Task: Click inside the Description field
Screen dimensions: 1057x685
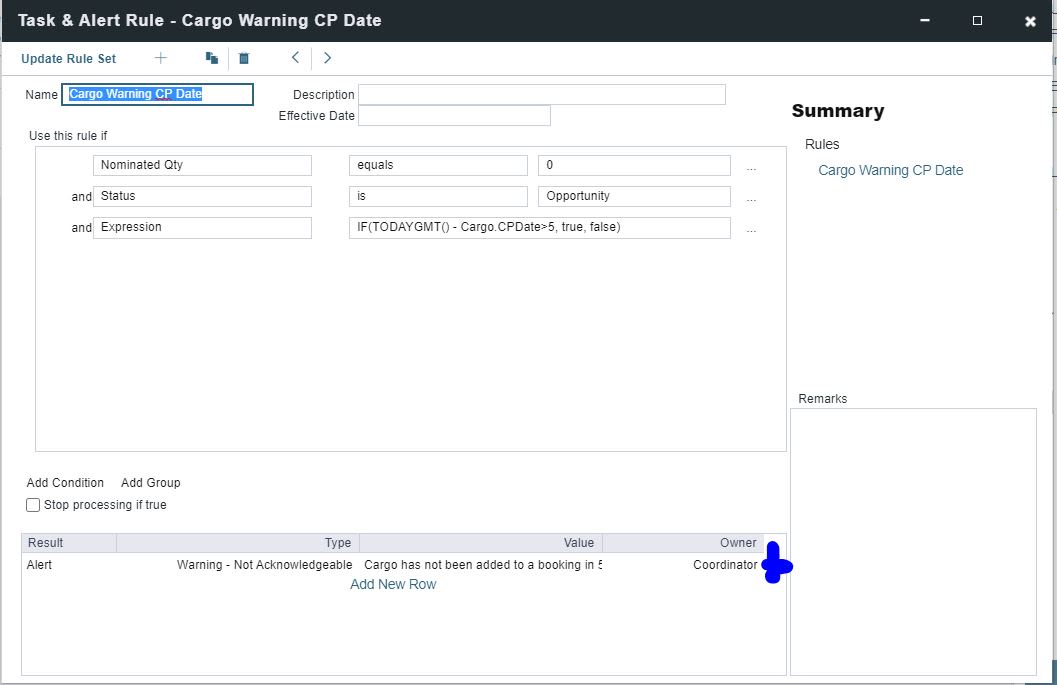Action: click(540, 94)
